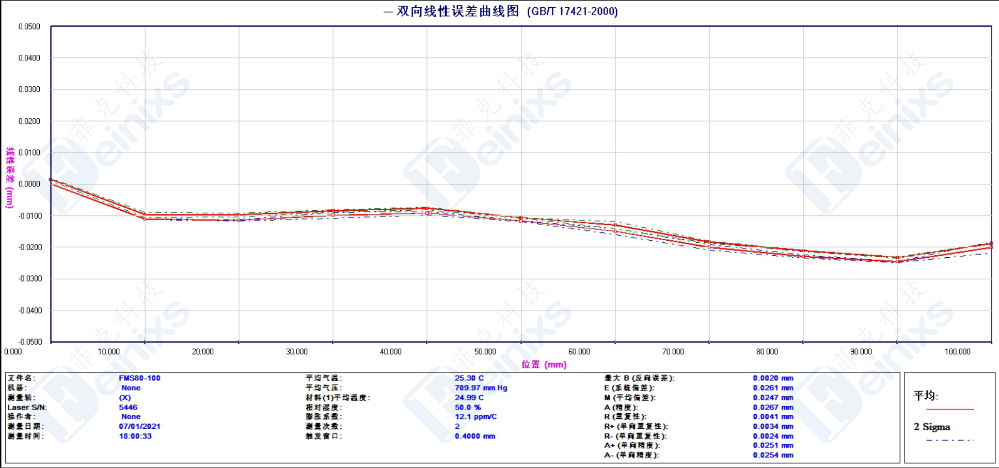Click the relative humidity value 50.0 %
Screen dimensions: 999x468
click(468, 407)
